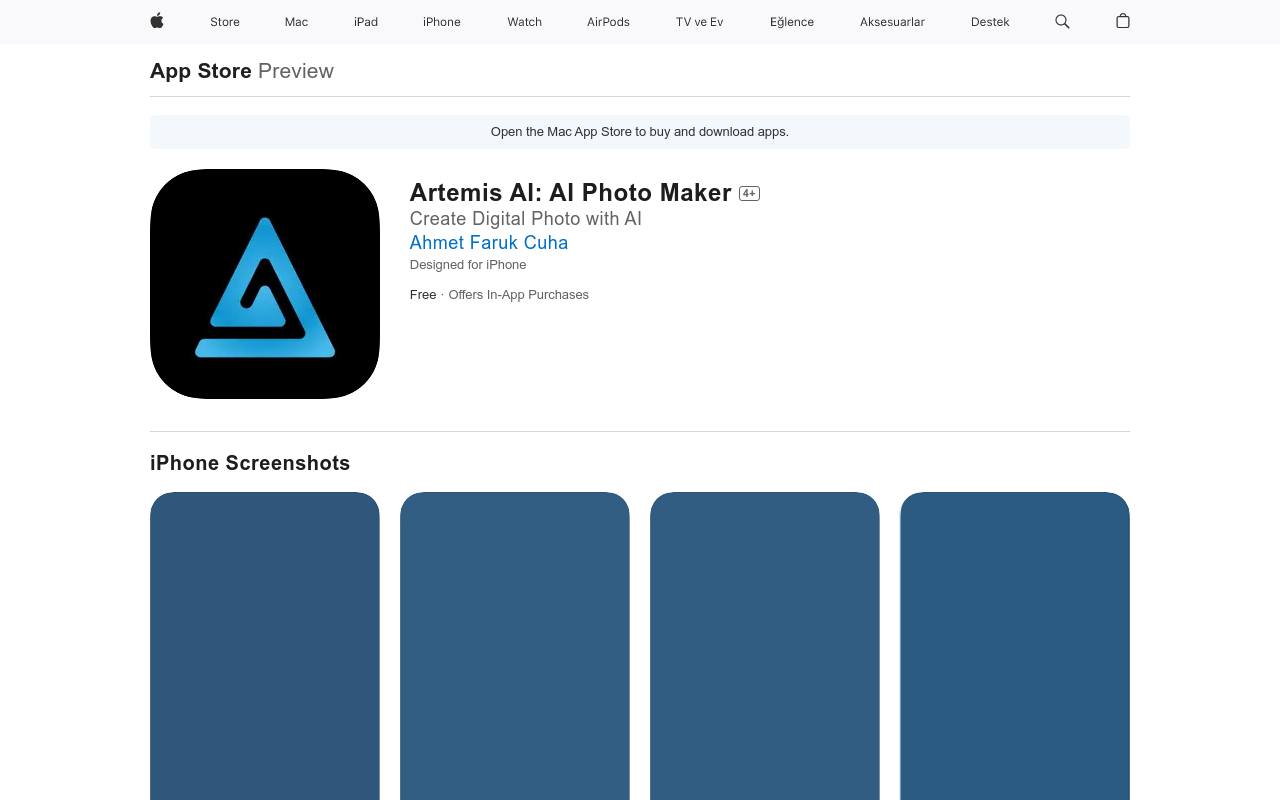Go to the iPad section

[366, 22]
